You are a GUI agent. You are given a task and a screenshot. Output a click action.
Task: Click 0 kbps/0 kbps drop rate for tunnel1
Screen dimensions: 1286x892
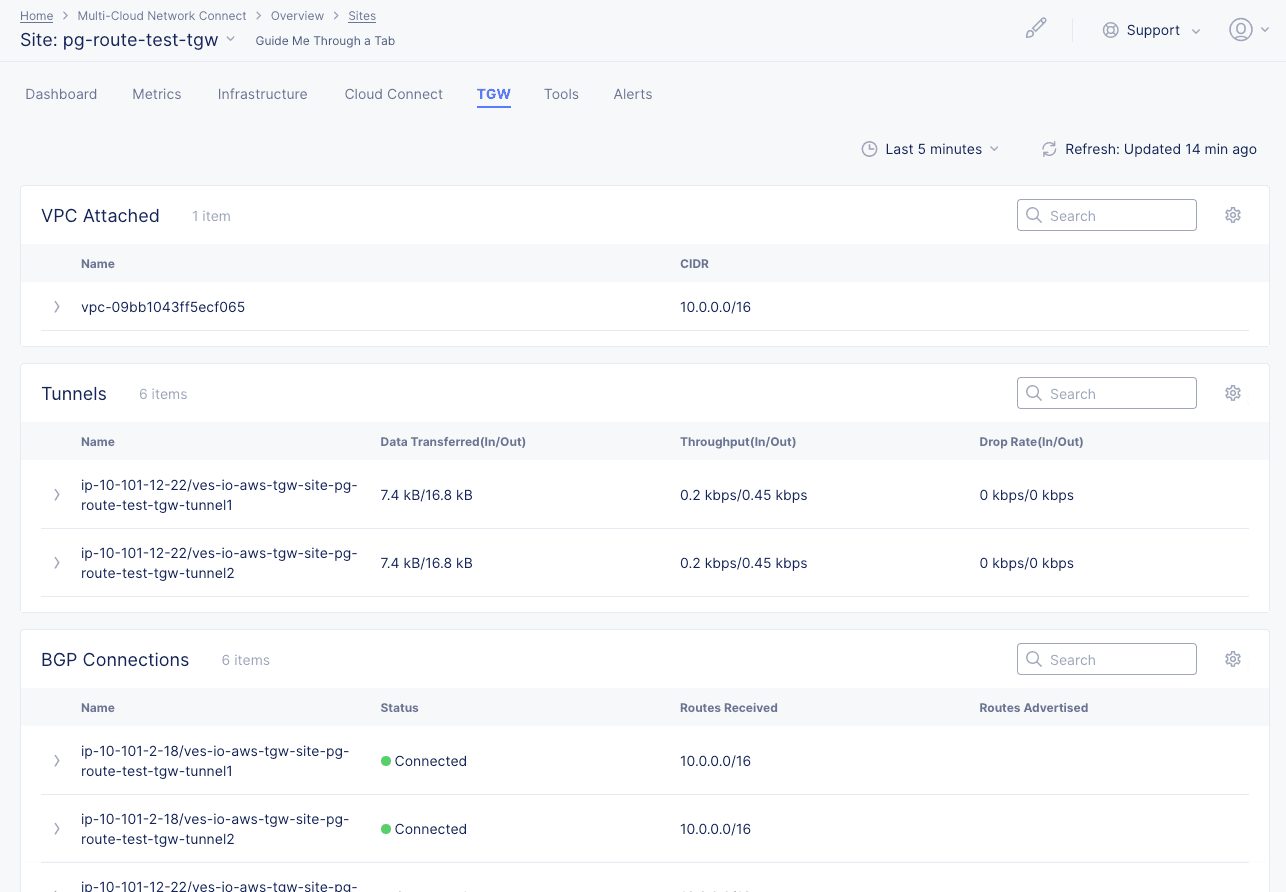pyautogui.click(x=1027, y=495)
